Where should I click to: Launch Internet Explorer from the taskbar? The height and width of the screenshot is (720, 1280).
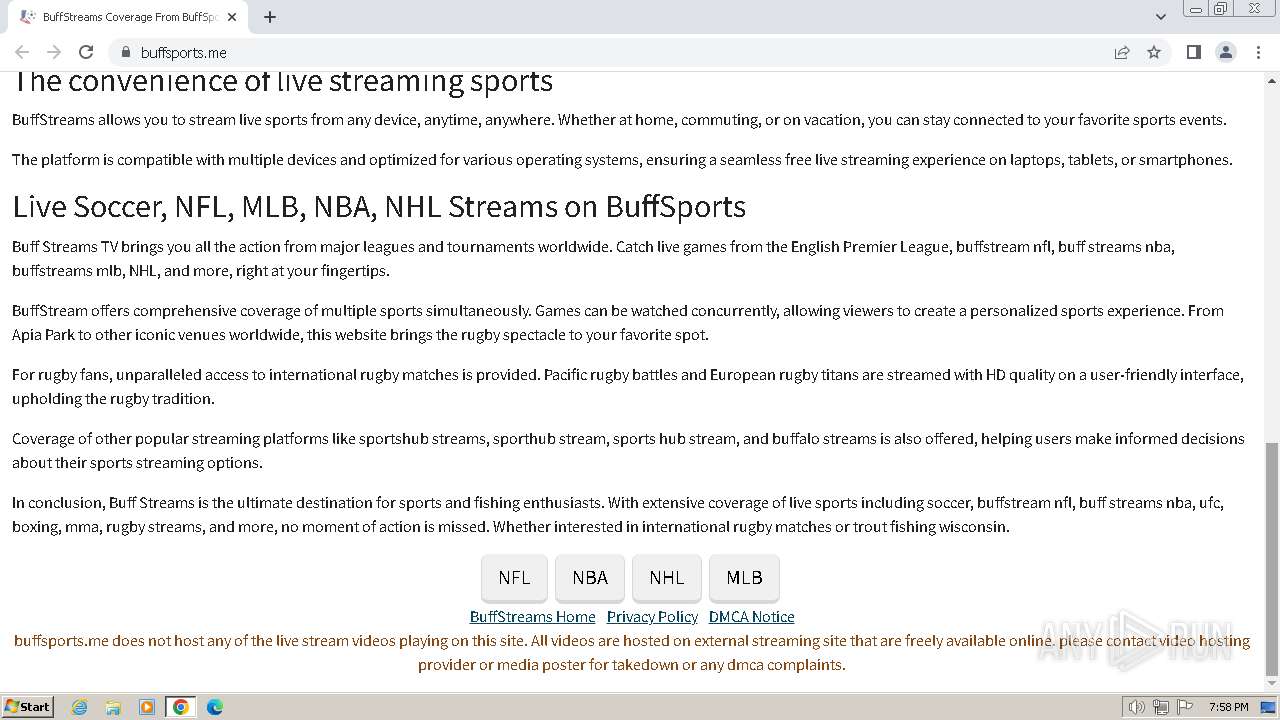click(79, 707)
